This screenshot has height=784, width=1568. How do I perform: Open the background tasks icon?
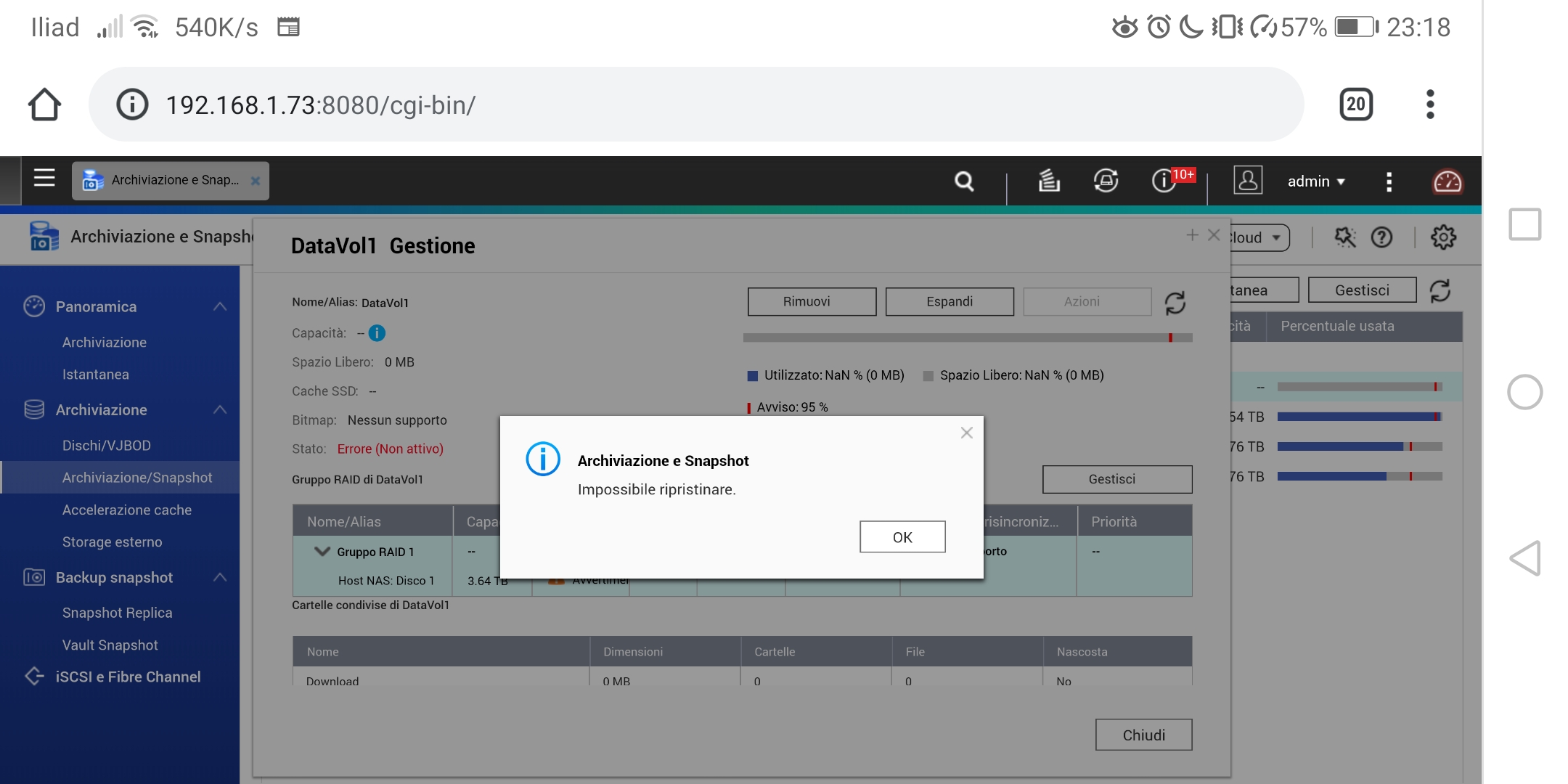(x=1048, y=181)
